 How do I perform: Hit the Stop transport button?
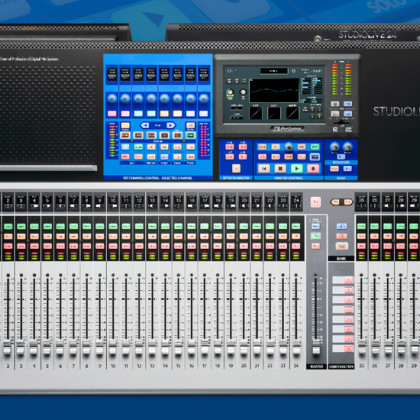coord(280,168)
